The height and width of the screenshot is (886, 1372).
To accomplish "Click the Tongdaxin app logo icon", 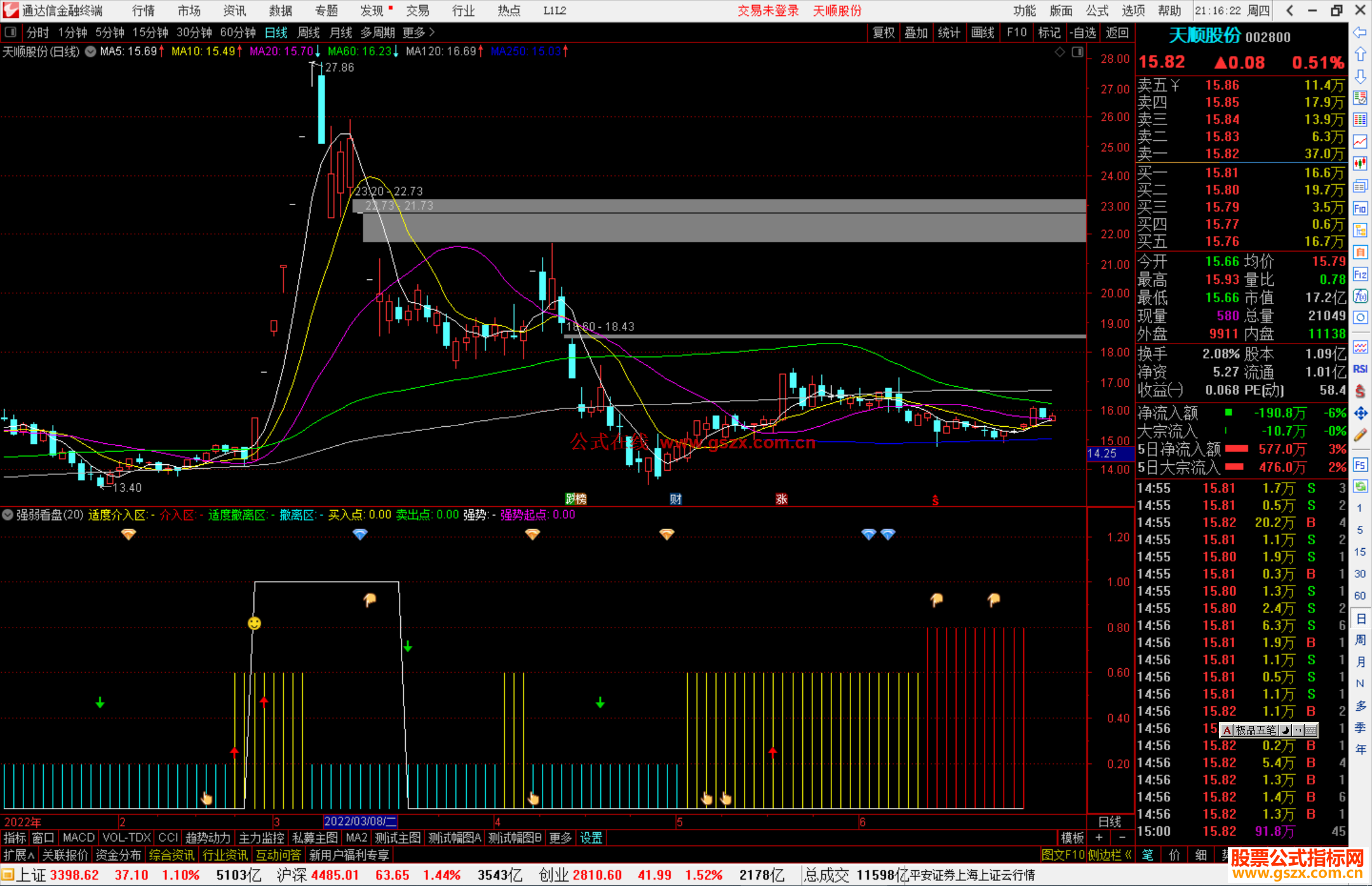I will pyautogui.click(x=11, y=10).
